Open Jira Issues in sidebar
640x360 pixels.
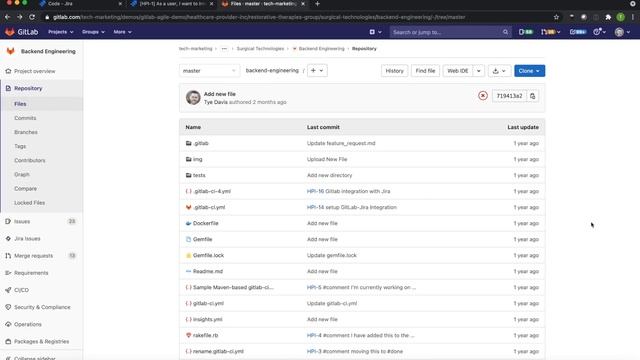(27, 238)
